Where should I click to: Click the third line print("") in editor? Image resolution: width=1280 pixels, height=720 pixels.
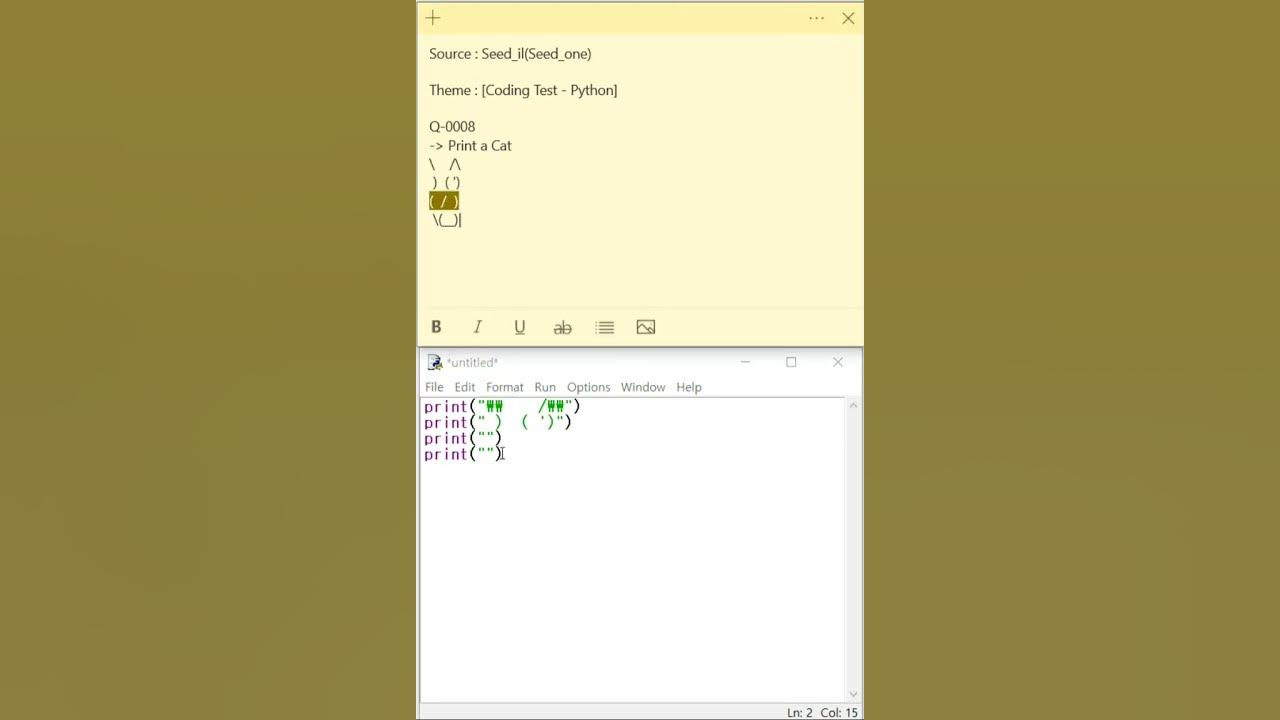click(463, 438)
